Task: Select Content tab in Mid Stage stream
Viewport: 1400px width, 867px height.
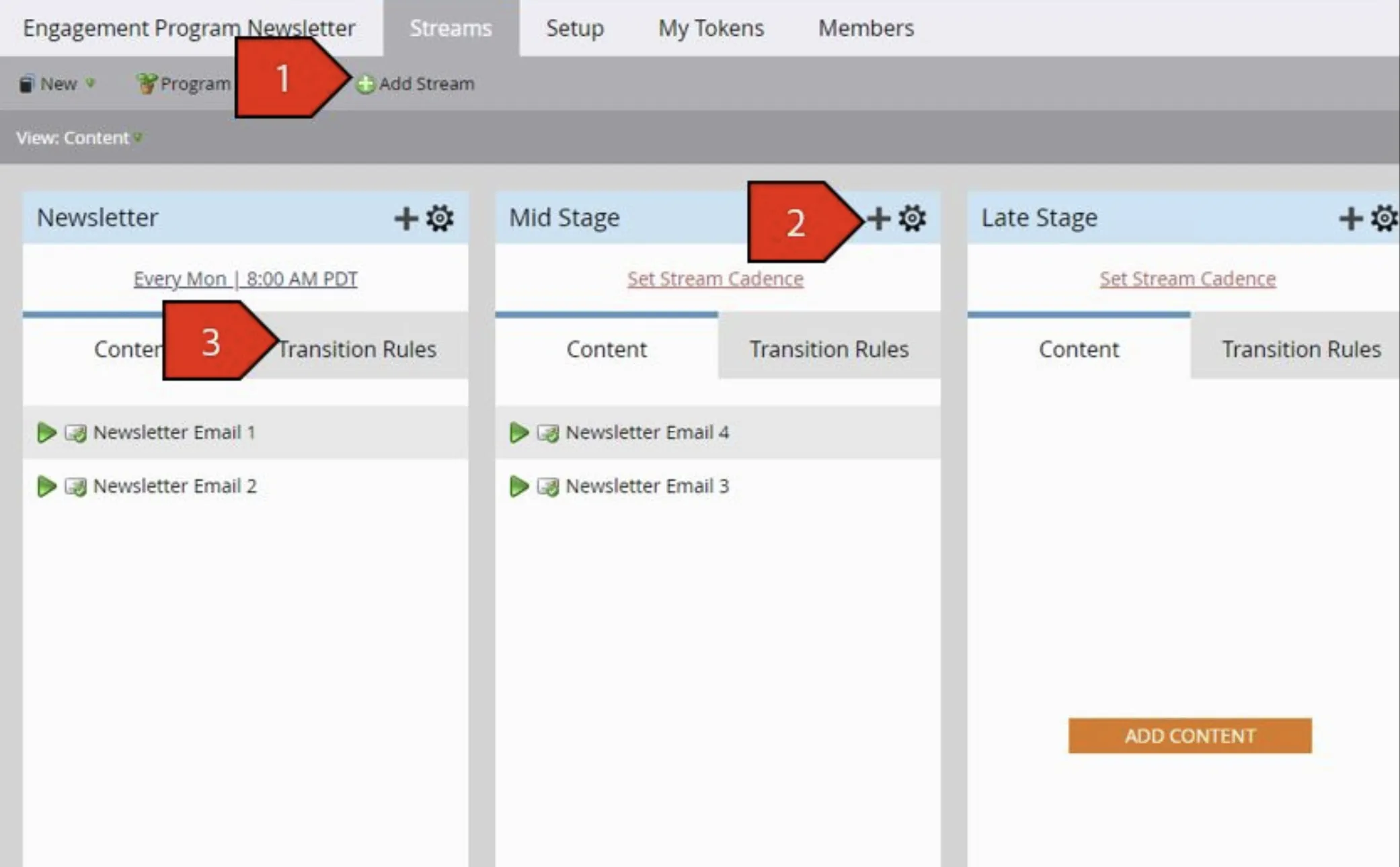Action: point(607,349)
